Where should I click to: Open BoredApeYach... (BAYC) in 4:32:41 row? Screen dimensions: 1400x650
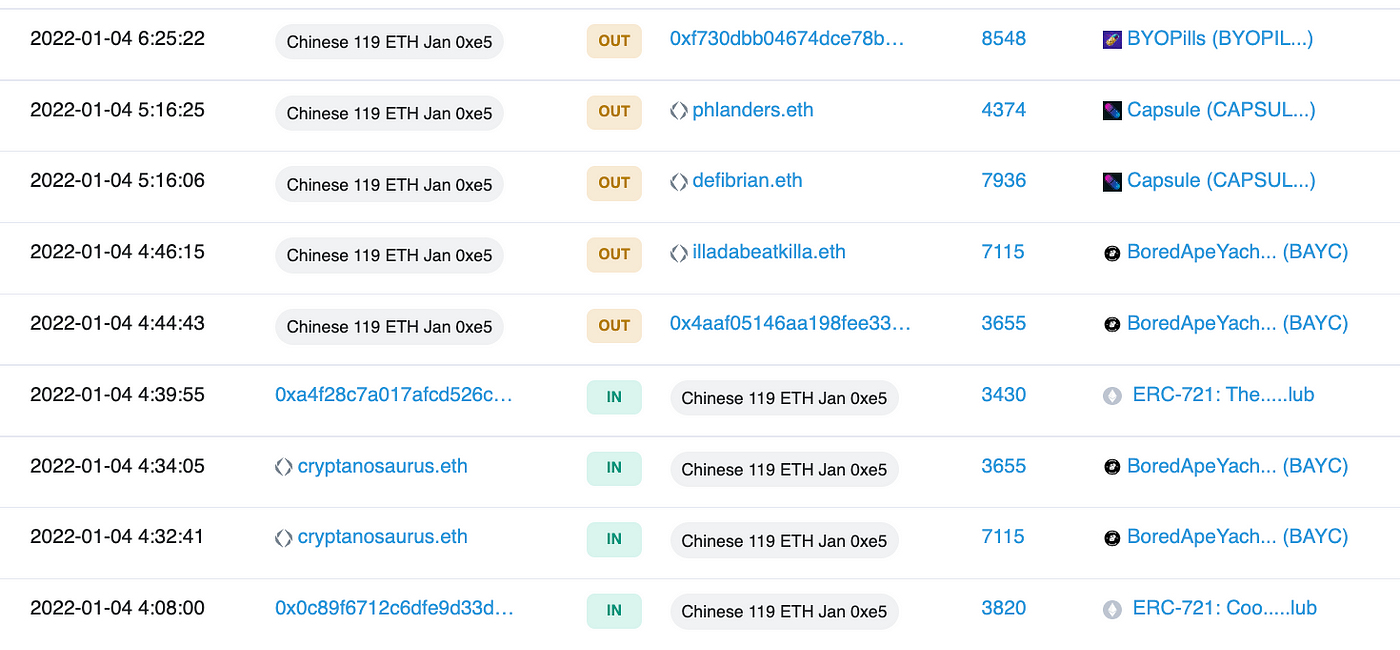(1237, 537)
